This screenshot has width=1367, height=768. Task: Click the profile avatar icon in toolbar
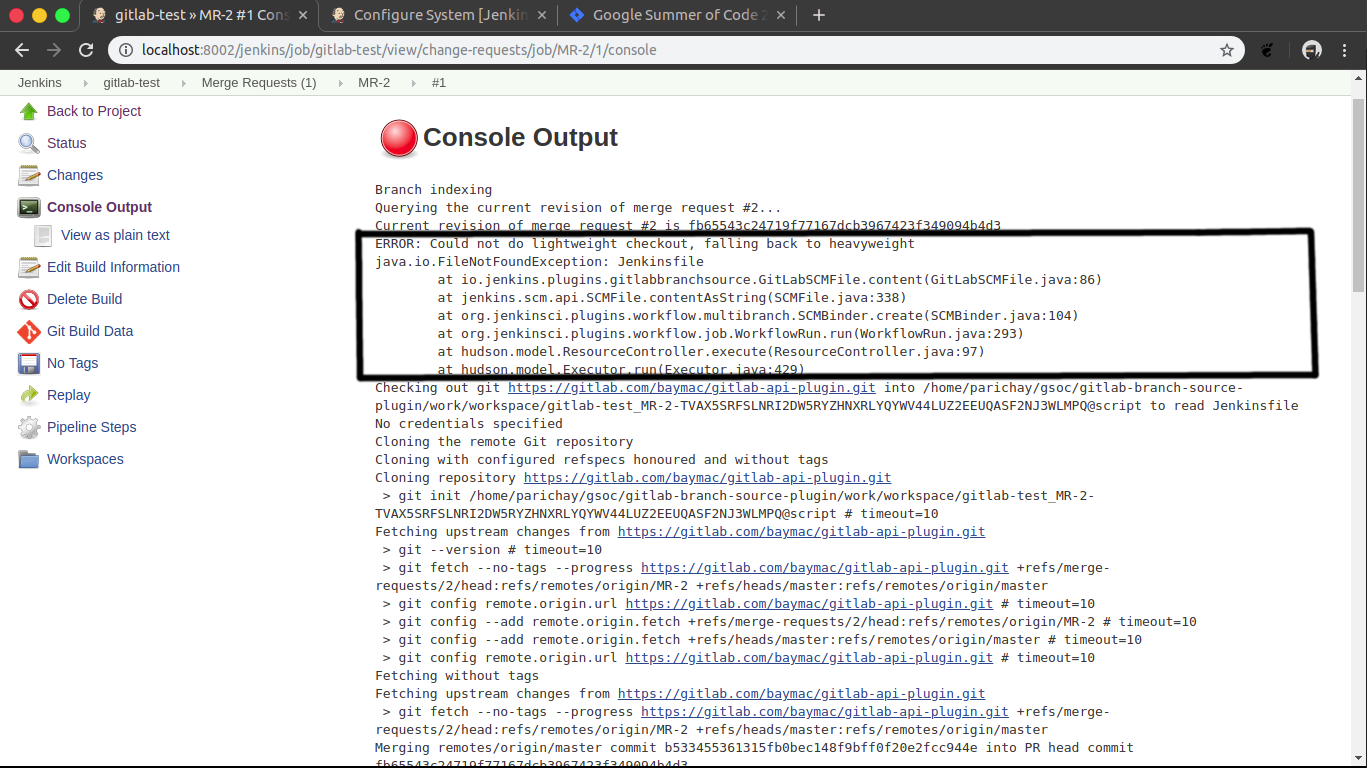tap(1312, 50)
